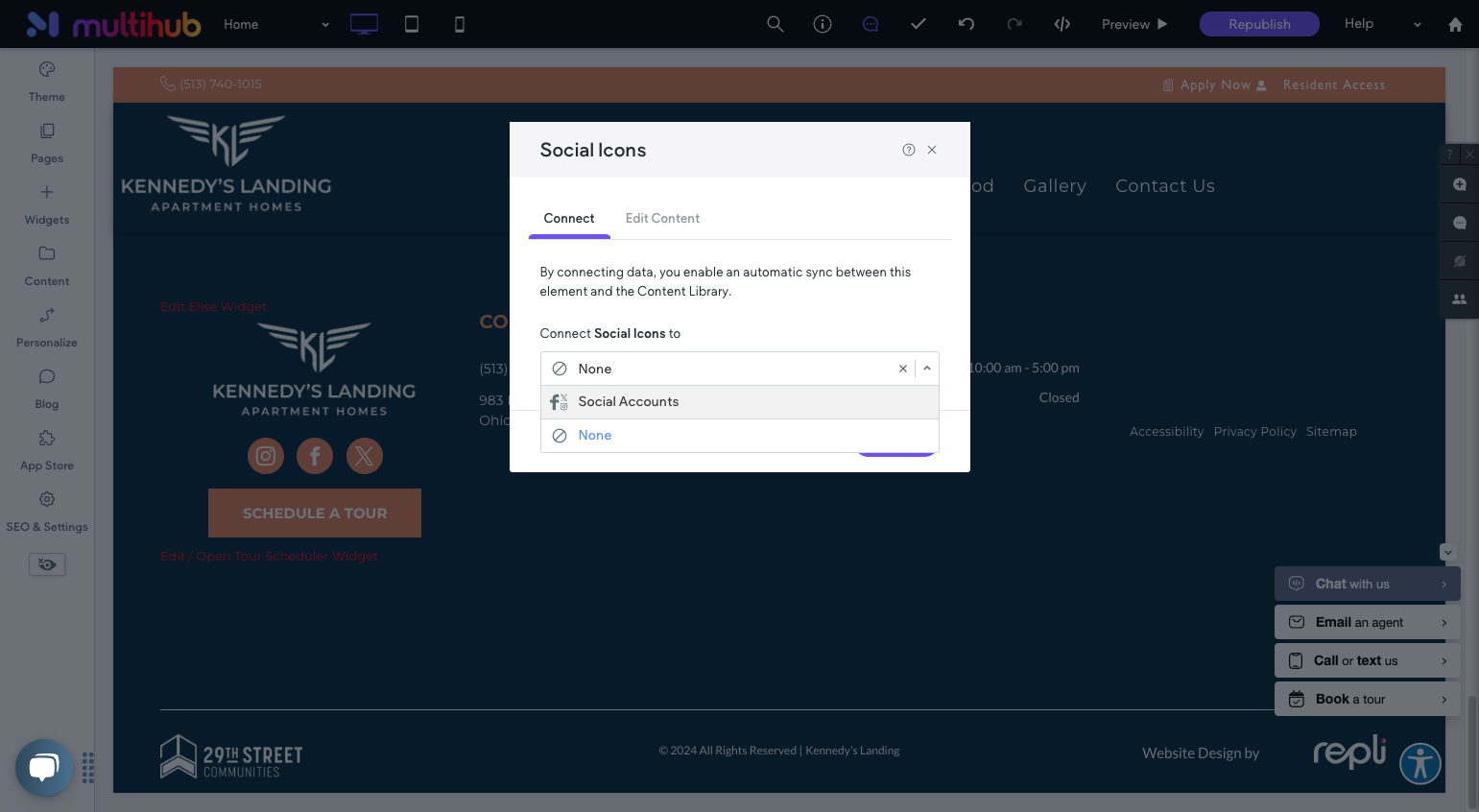Click the Schedule a Tour button
1479x812 pixels.
[315, 513]
